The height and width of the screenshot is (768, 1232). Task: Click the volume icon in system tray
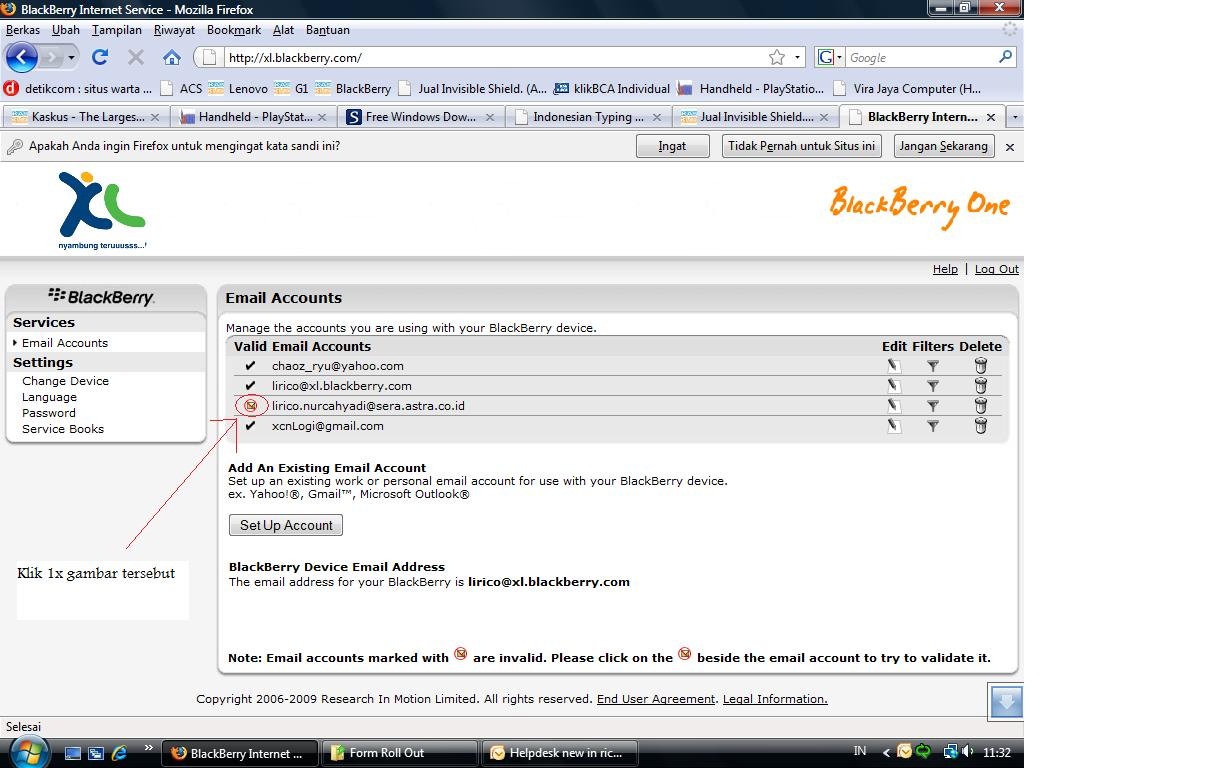click(x=968, y=751)
